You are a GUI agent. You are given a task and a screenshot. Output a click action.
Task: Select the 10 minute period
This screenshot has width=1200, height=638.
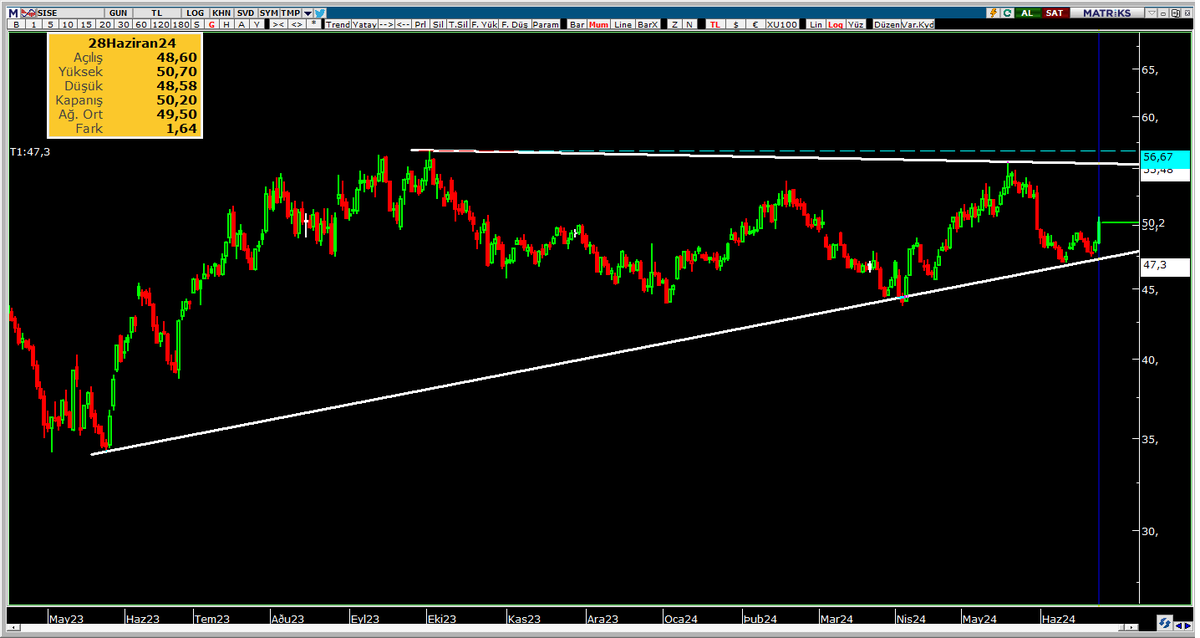(68, 24)
